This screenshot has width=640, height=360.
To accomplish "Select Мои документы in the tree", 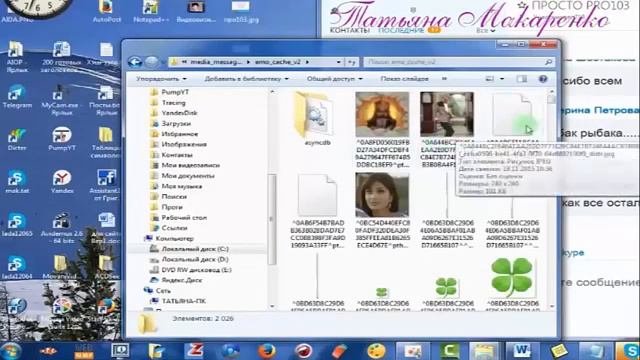I will (x=188, y=176).
